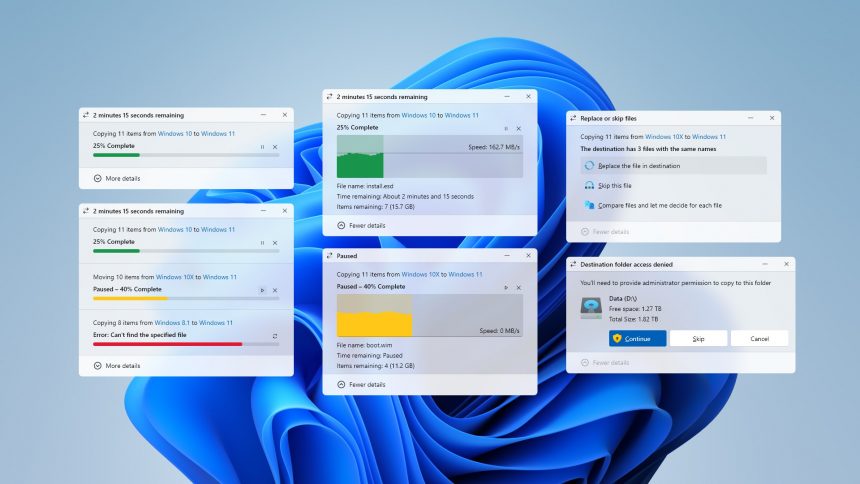Click Skip in the access denied dialog
The image size is (860, 484).
coord(698,339)
